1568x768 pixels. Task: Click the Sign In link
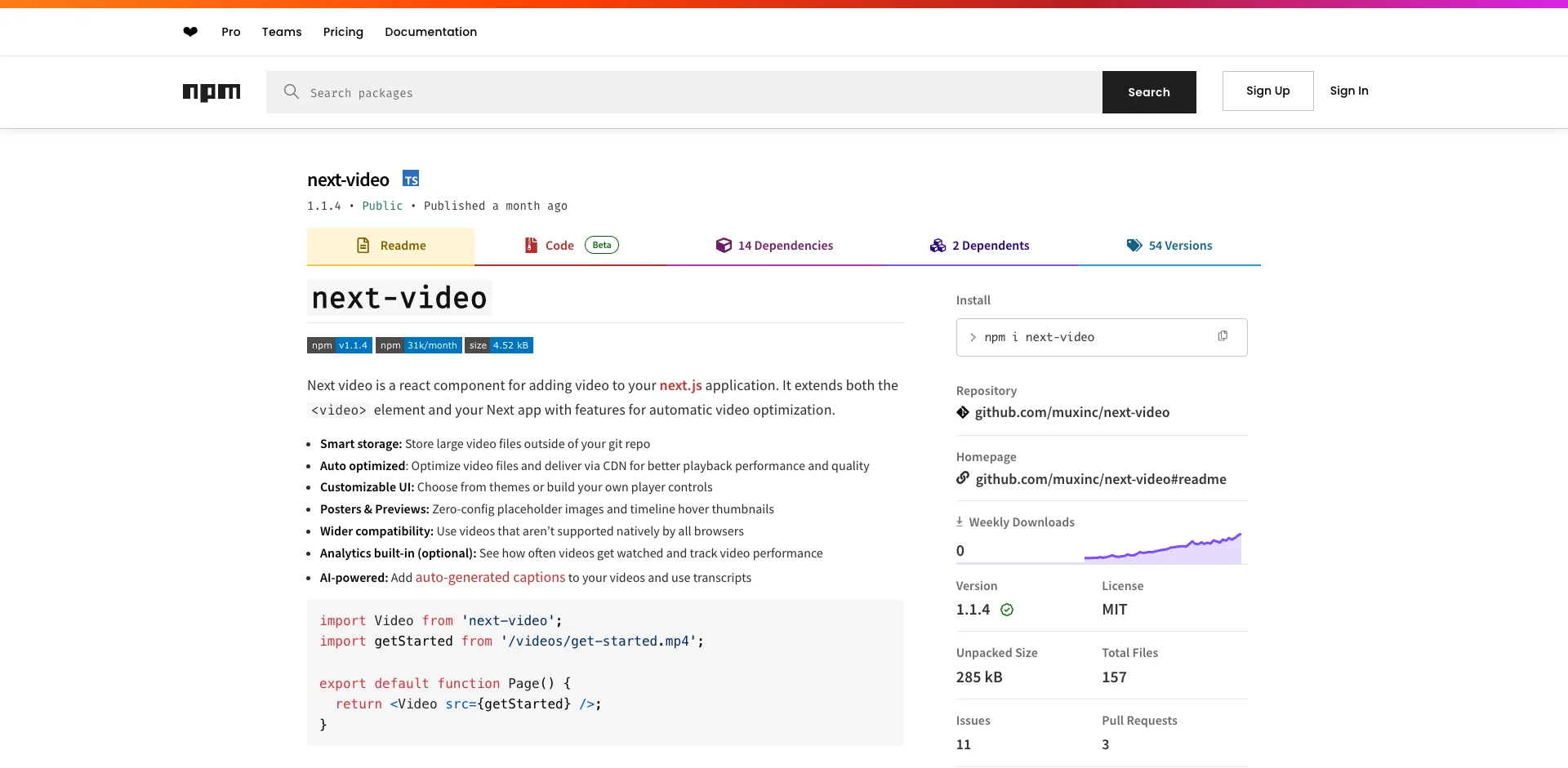pyautogui.click(x=1349, y=91)
